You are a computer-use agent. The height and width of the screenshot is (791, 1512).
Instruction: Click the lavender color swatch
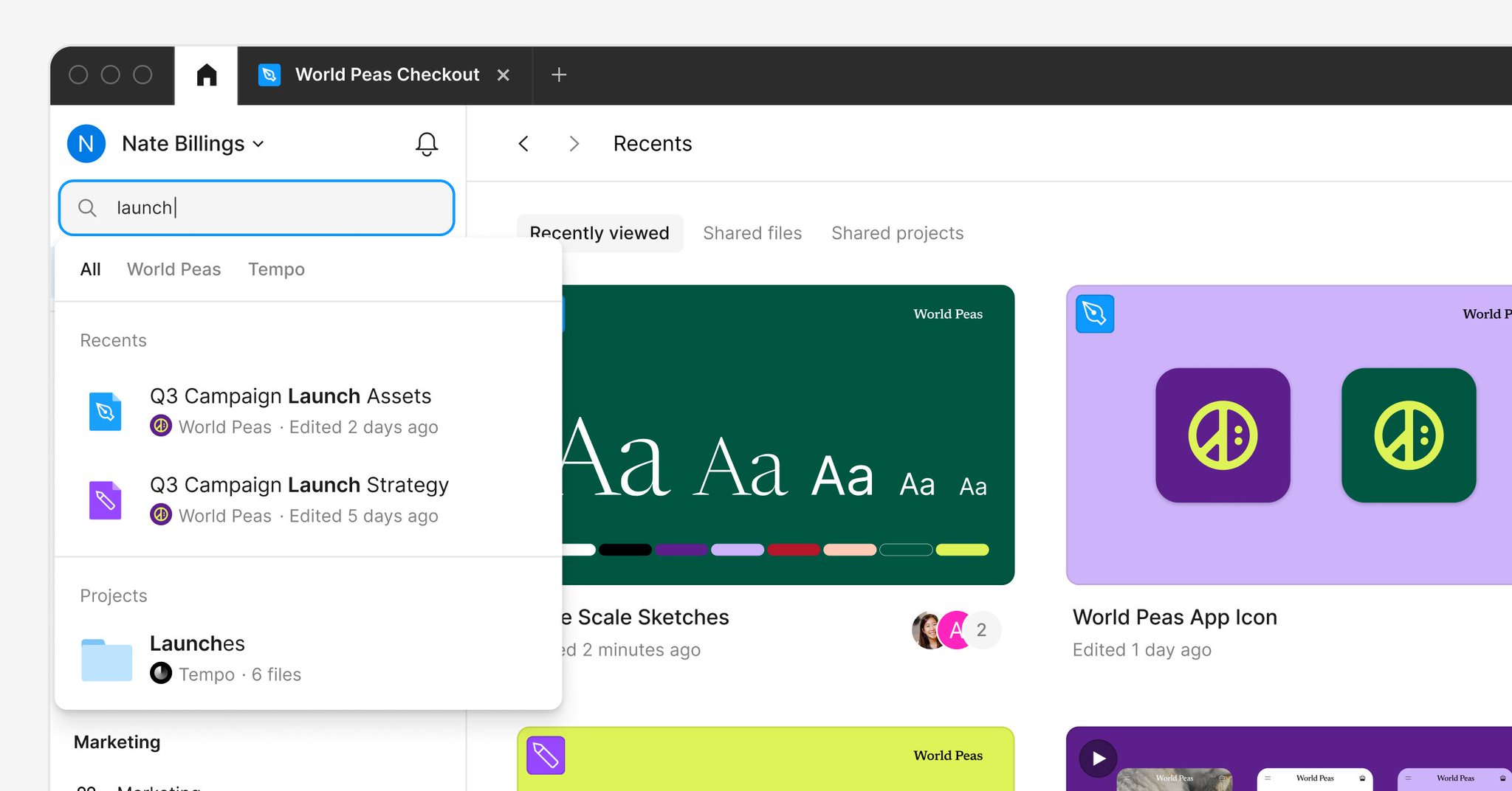738,550
